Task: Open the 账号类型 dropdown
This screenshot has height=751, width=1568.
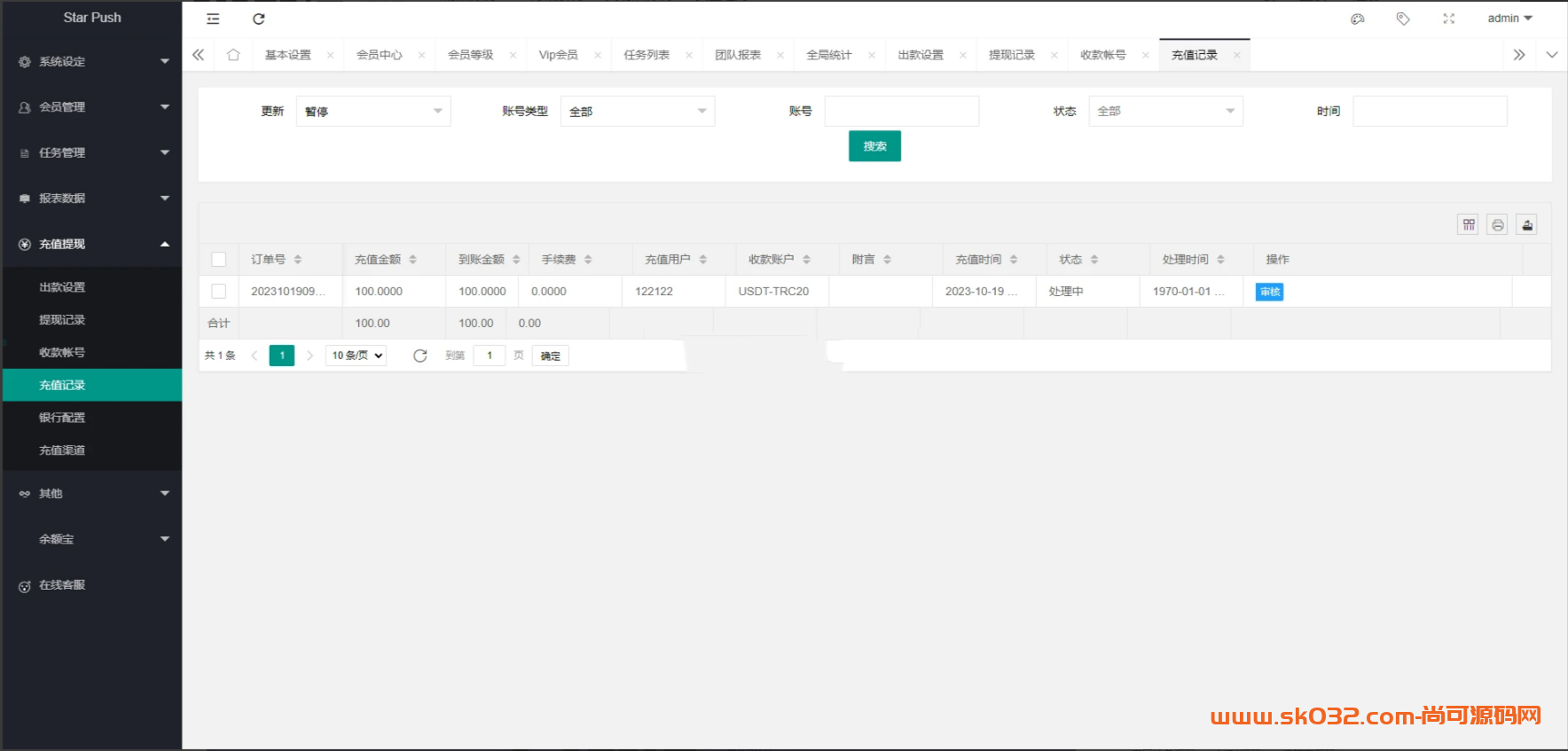Action: (x=638, y=112)
